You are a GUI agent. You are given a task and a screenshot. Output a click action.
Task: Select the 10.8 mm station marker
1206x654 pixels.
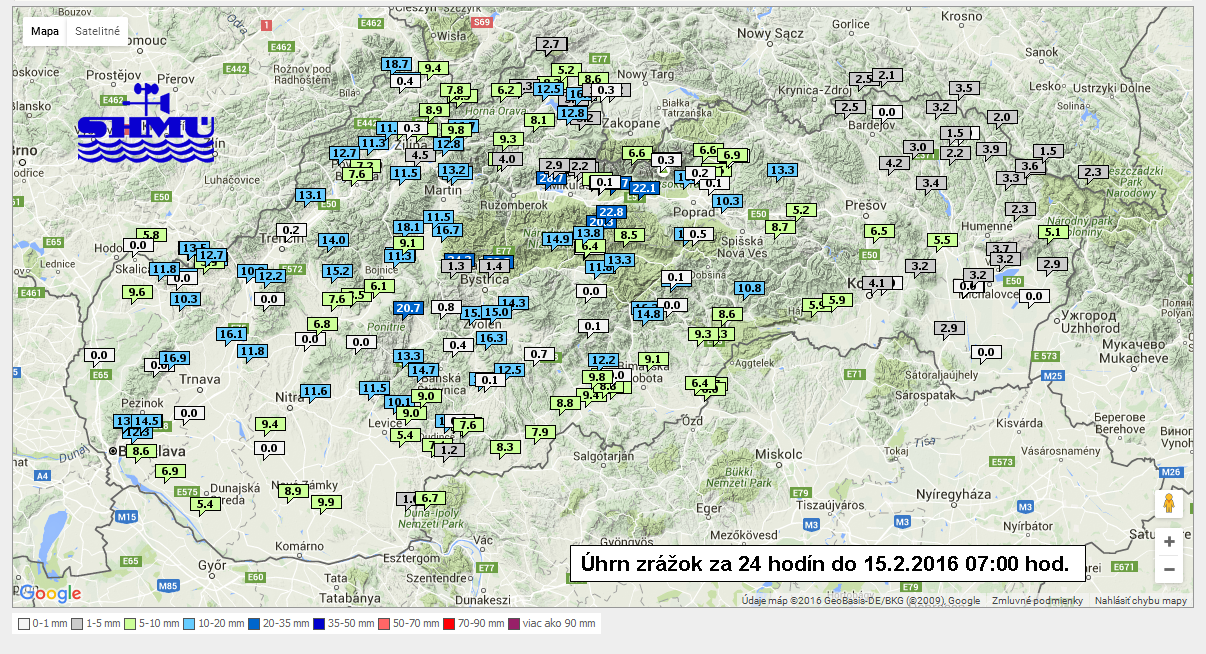(x=749, y=288)
